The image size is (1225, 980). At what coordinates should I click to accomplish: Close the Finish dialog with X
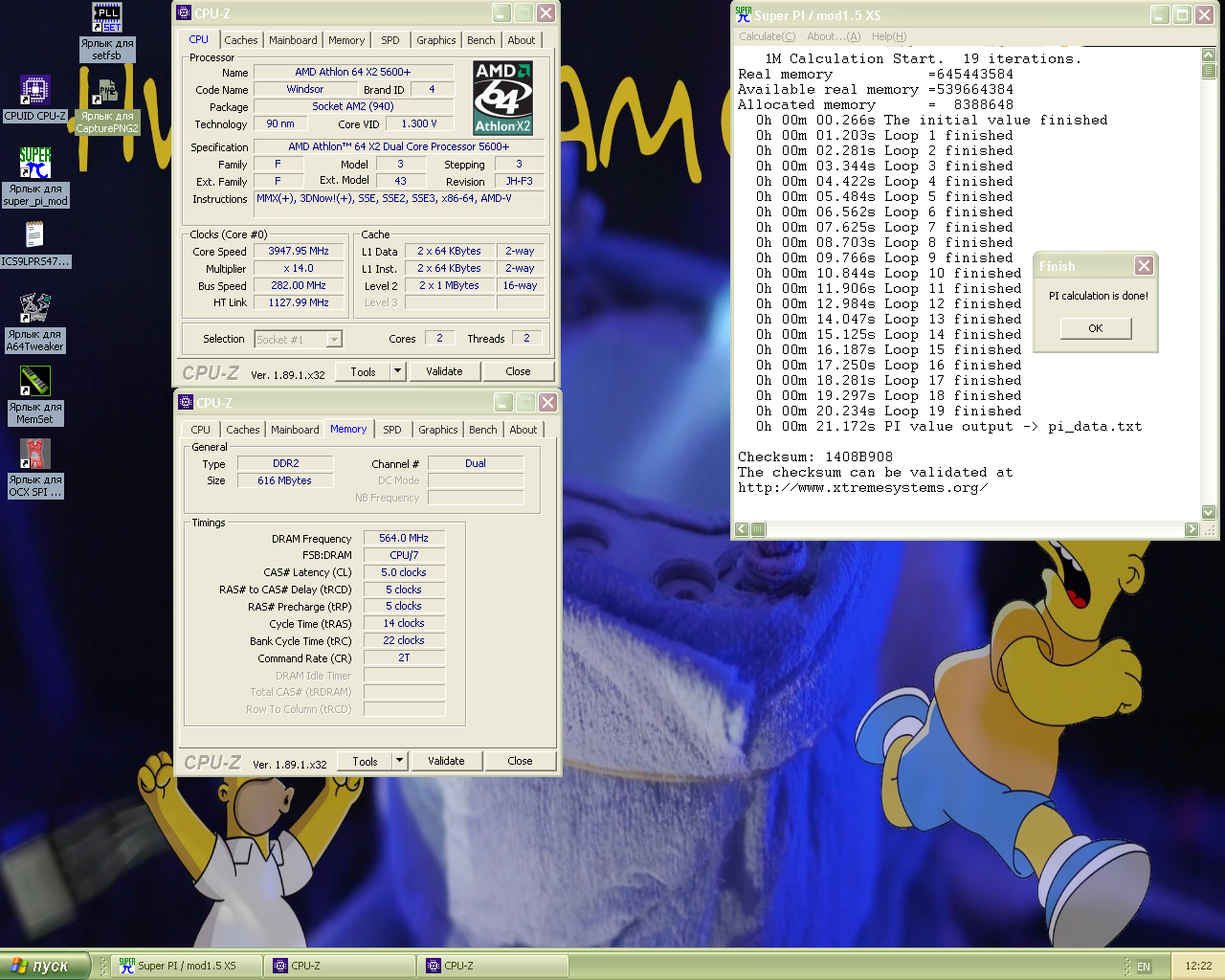[1144, 266]
